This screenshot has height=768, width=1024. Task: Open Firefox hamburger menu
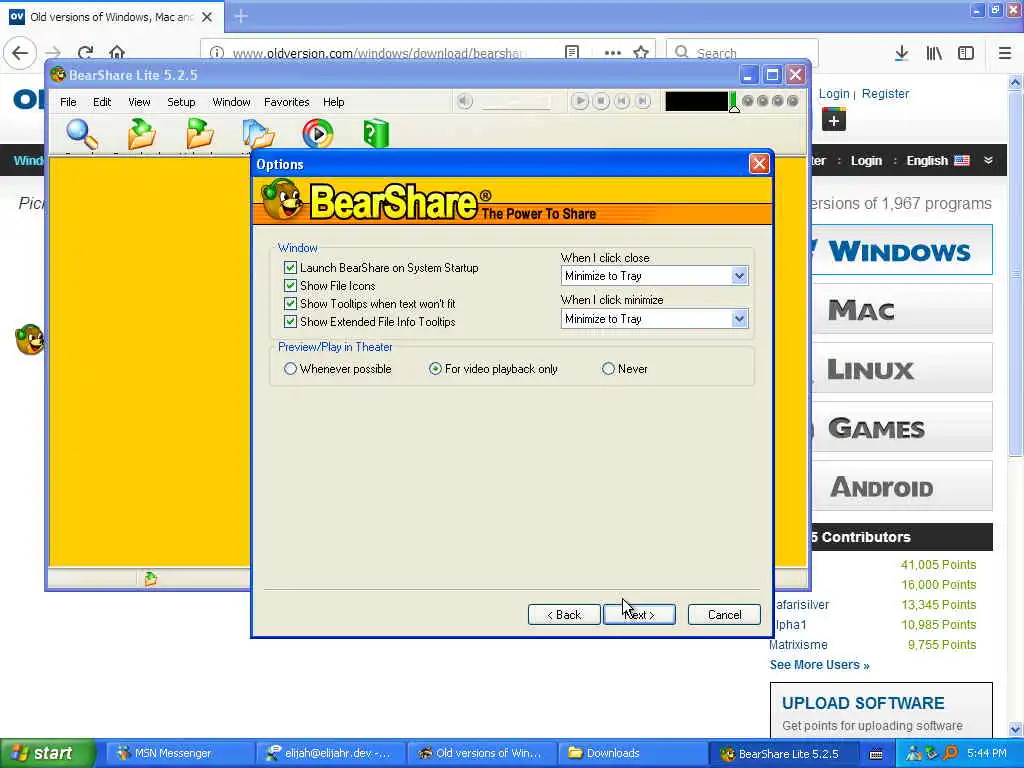click(x=1005, y=54)
